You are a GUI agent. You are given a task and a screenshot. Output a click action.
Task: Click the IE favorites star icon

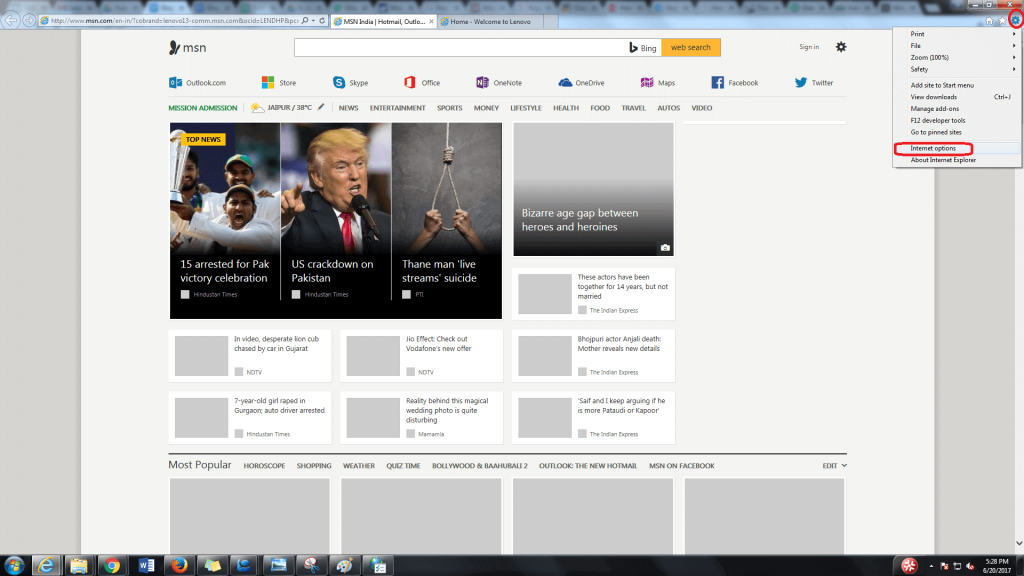pyautogui.click(x=1002, y=21)
